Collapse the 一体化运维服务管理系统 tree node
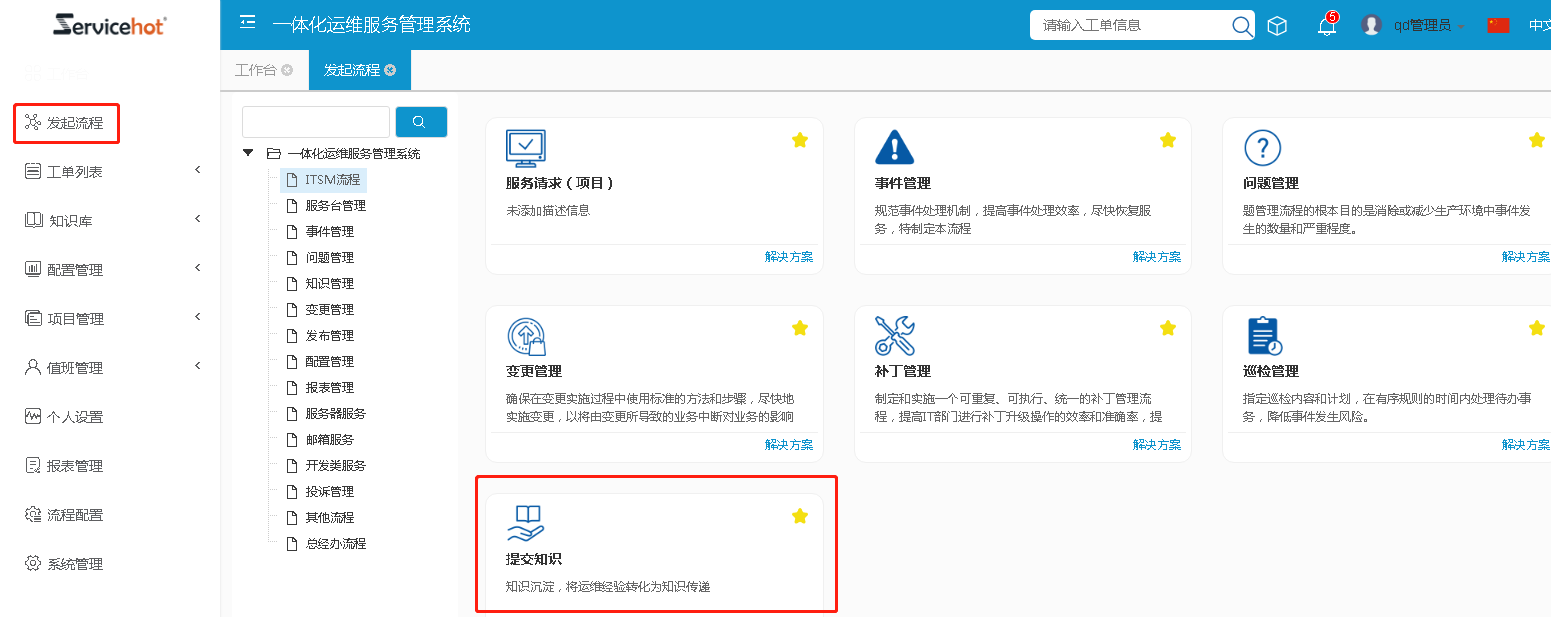 click(x=246, y=152)
